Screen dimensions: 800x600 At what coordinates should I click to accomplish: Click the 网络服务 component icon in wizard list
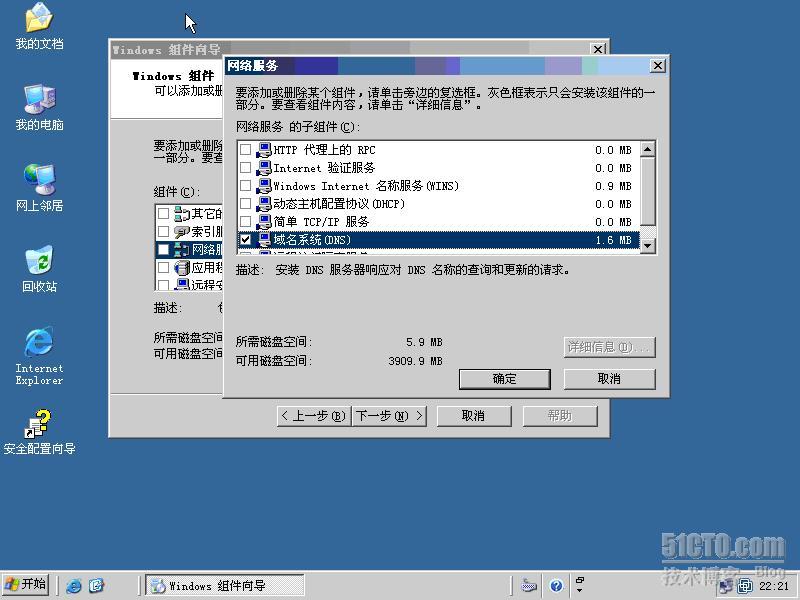point(181,249)
